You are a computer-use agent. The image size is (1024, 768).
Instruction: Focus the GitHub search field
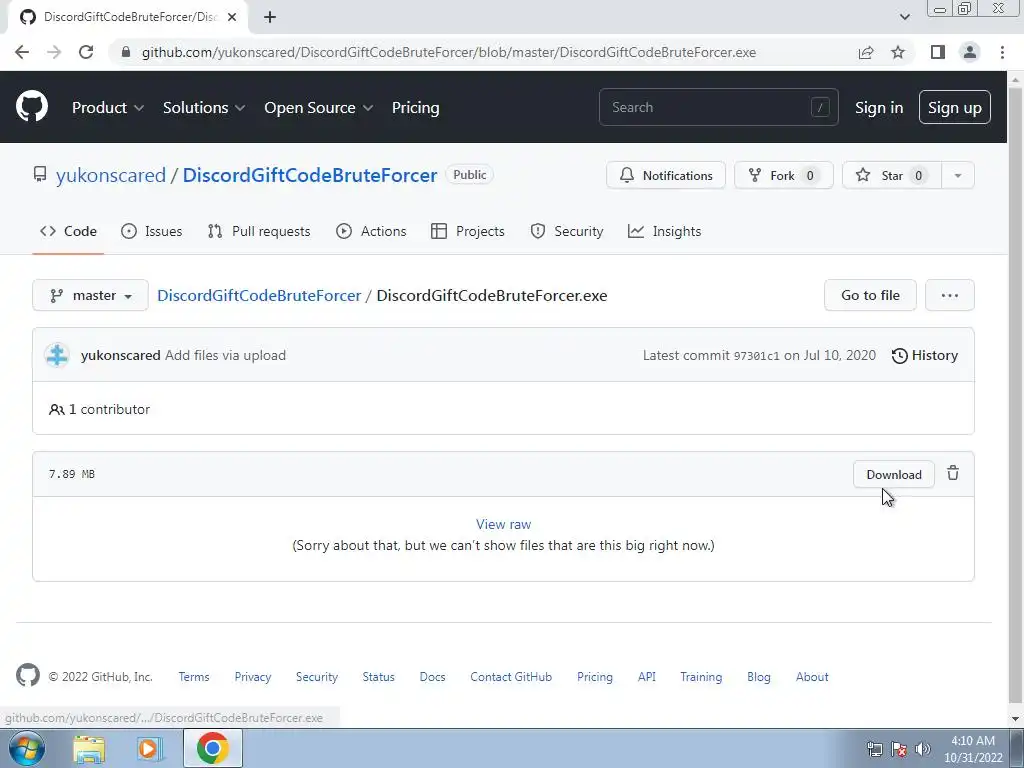click(718, 107)
